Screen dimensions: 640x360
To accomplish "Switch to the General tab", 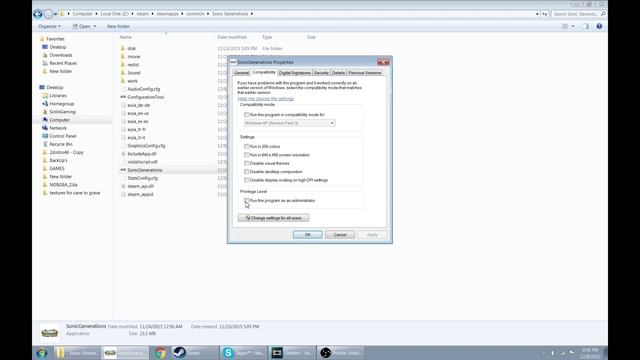I will [241, 73].
